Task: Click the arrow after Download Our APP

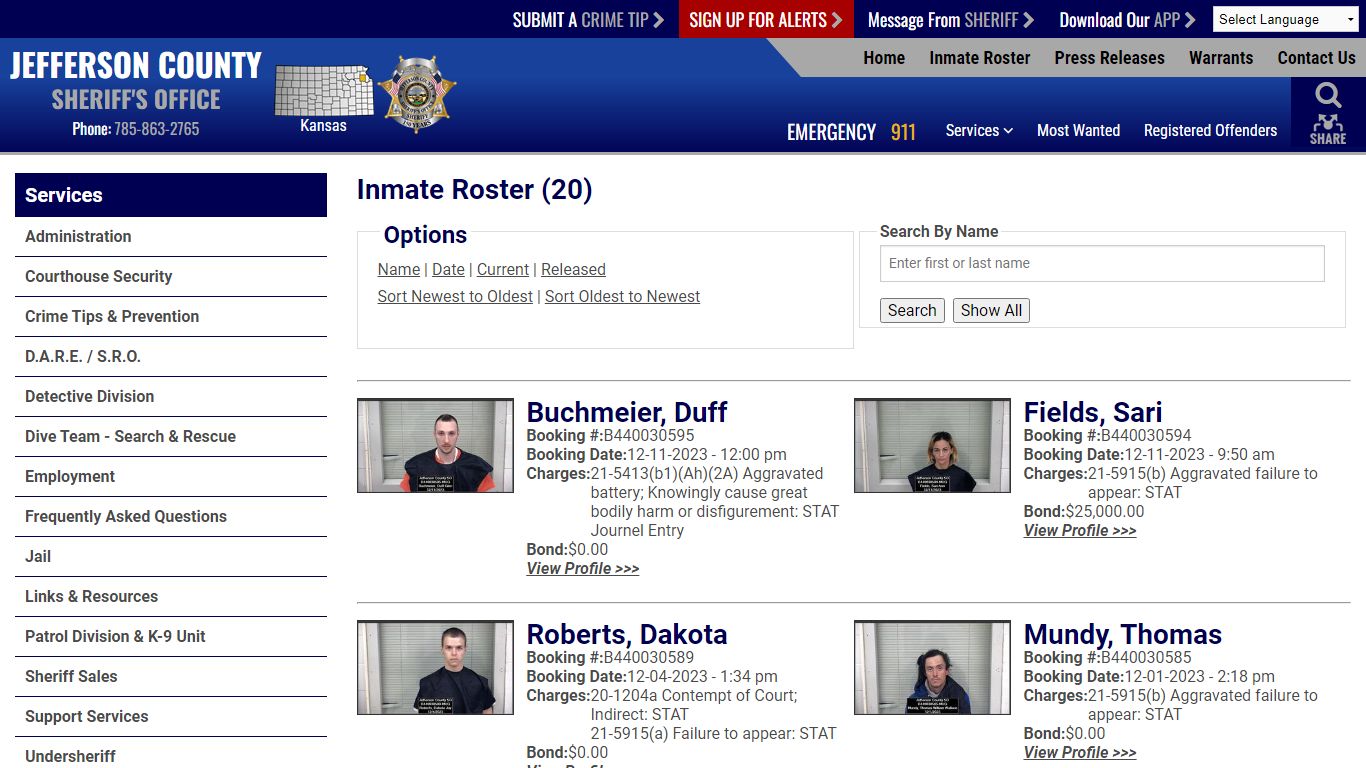Action: (x=1190, y=19)
